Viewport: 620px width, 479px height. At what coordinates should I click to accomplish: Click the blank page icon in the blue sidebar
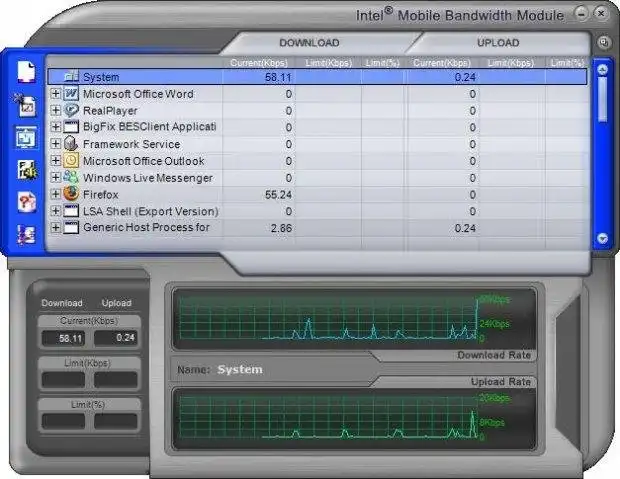click(x=26, y=72)
